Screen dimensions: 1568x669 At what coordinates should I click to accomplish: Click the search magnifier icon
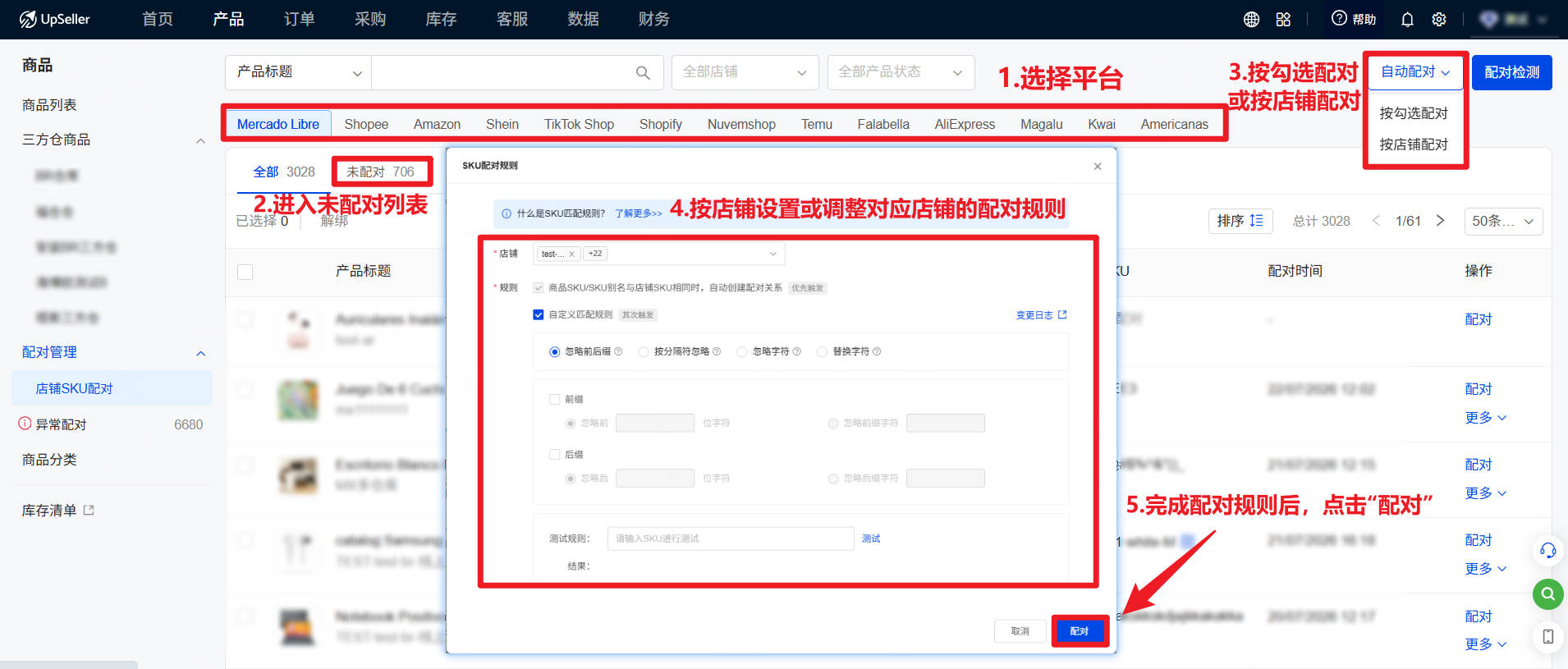pos(643,73)
